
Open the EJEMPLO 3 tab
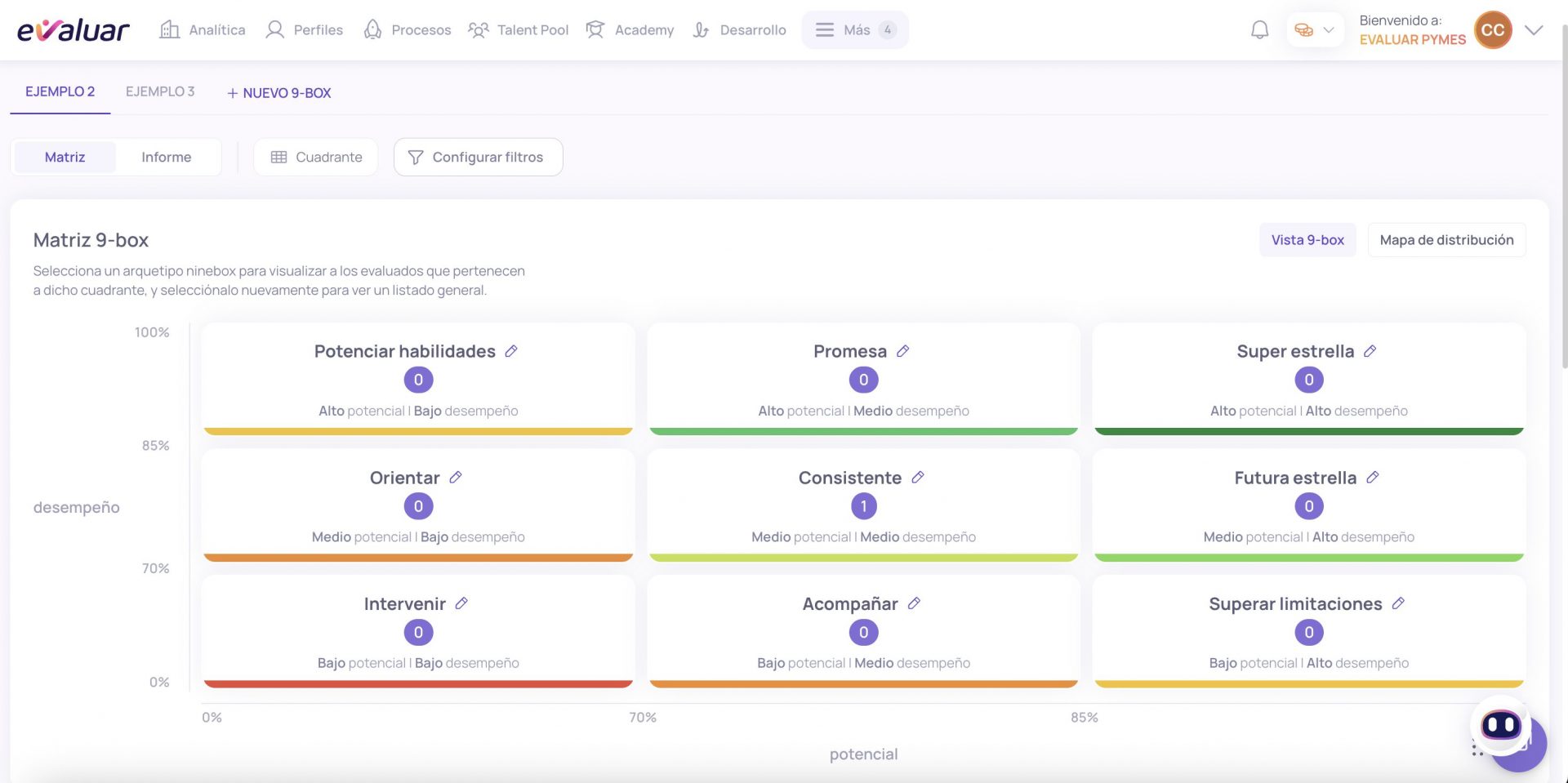(160, 91)
